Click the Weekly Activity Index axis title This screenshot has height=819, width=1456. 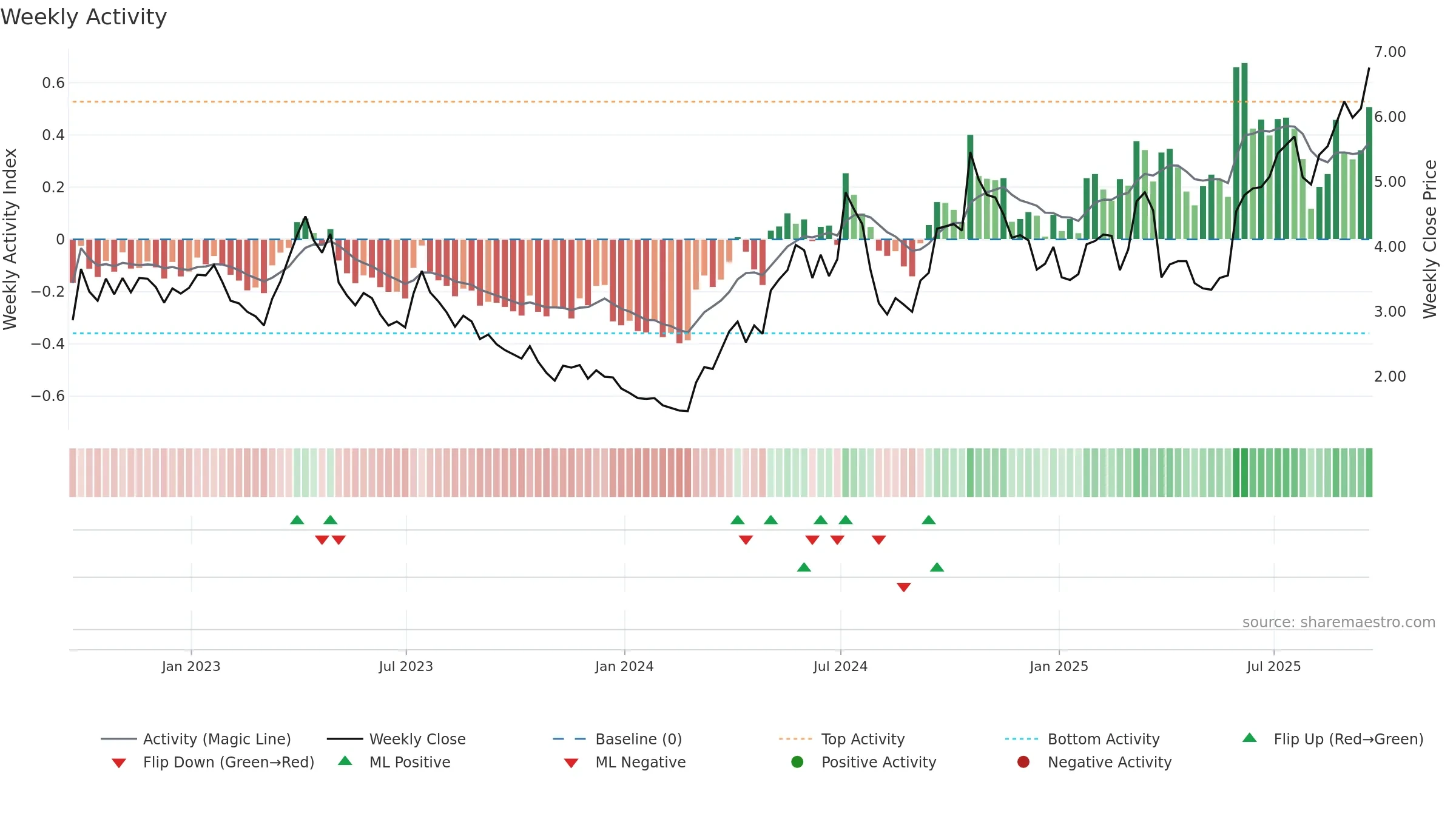10,239
